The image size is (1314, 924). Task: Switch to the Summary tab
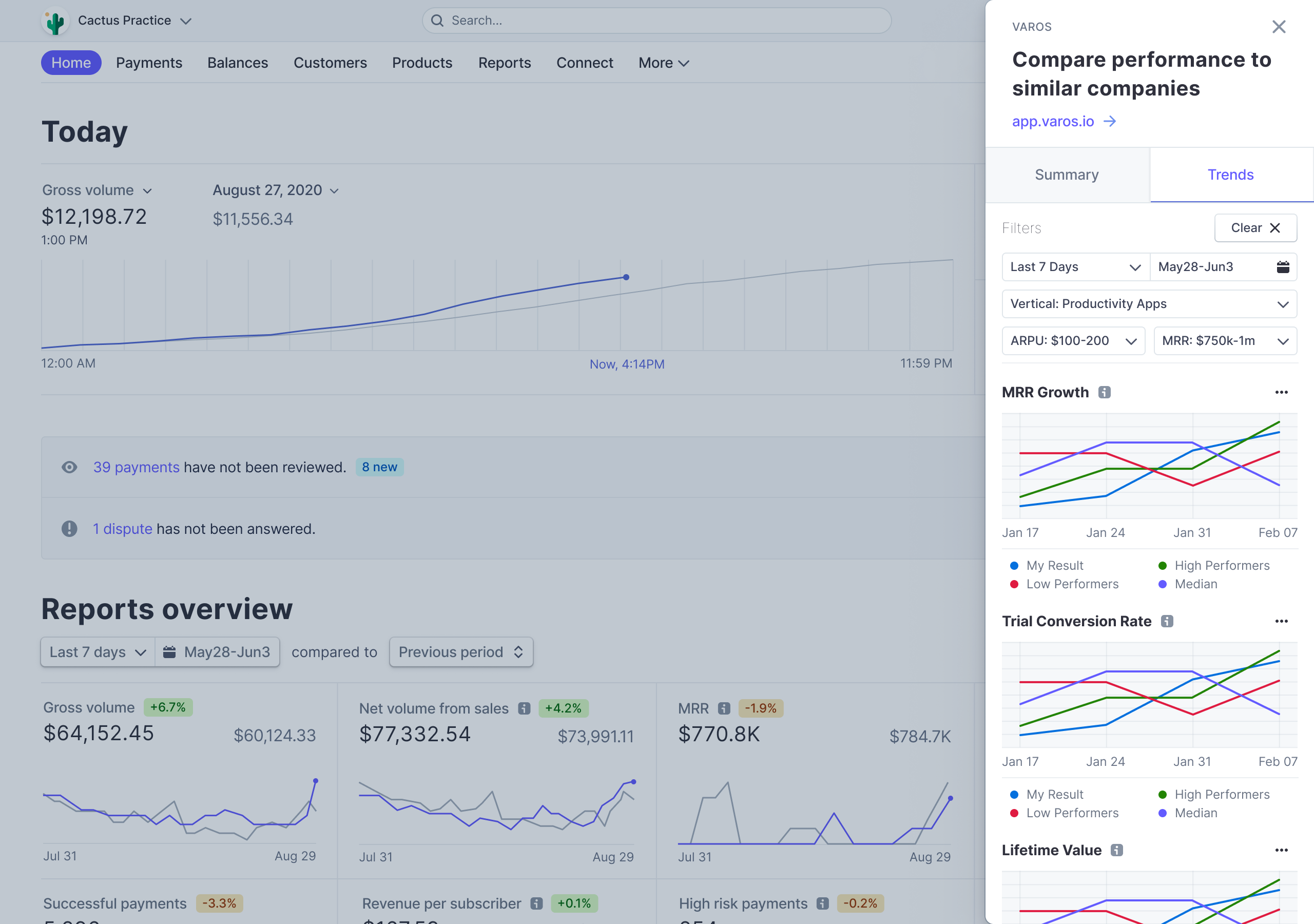click(x=1067, y=175)
